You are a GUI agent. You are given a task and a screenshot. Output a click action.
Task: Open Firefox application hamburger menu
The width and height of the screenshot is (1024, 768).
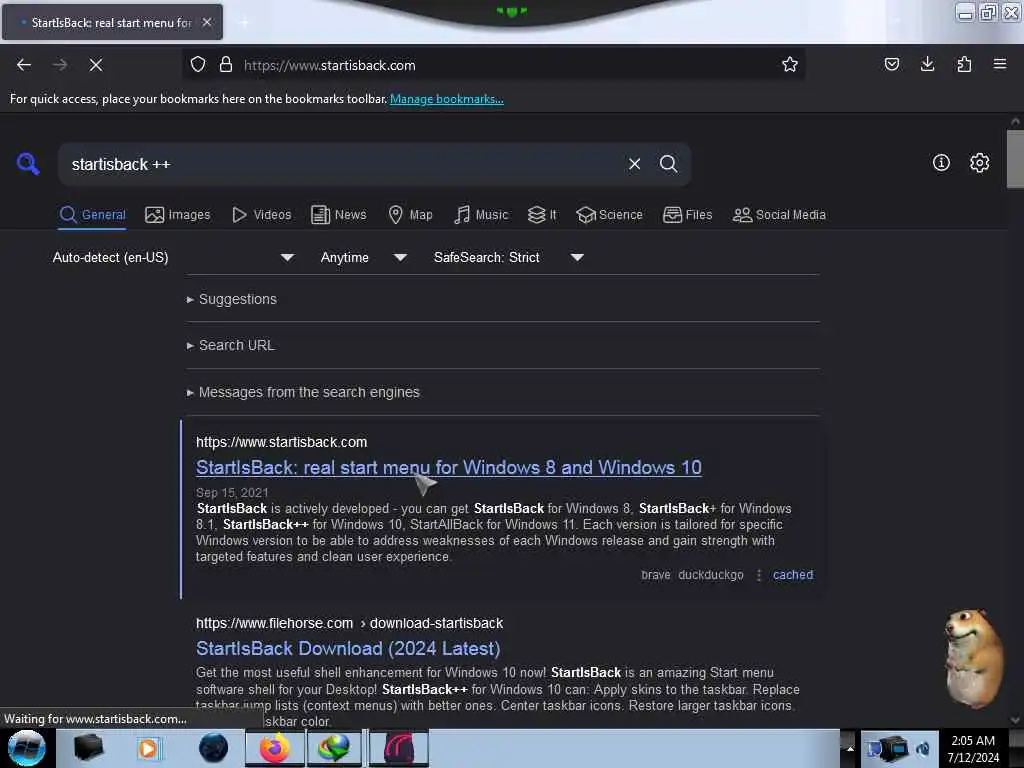point(999,65)
